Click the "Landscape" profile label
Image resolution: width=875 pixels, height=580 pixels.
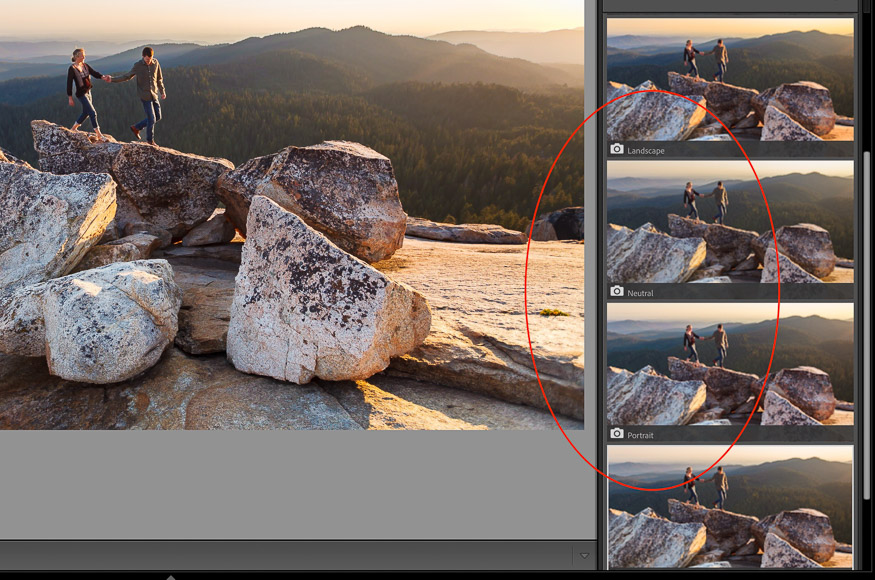click(x=646, y=151)
